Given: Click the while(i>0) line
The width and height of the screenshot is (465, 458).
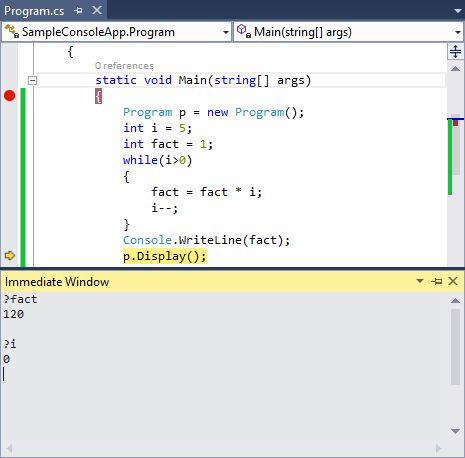Looking at the screenshot, I should 157,160.
